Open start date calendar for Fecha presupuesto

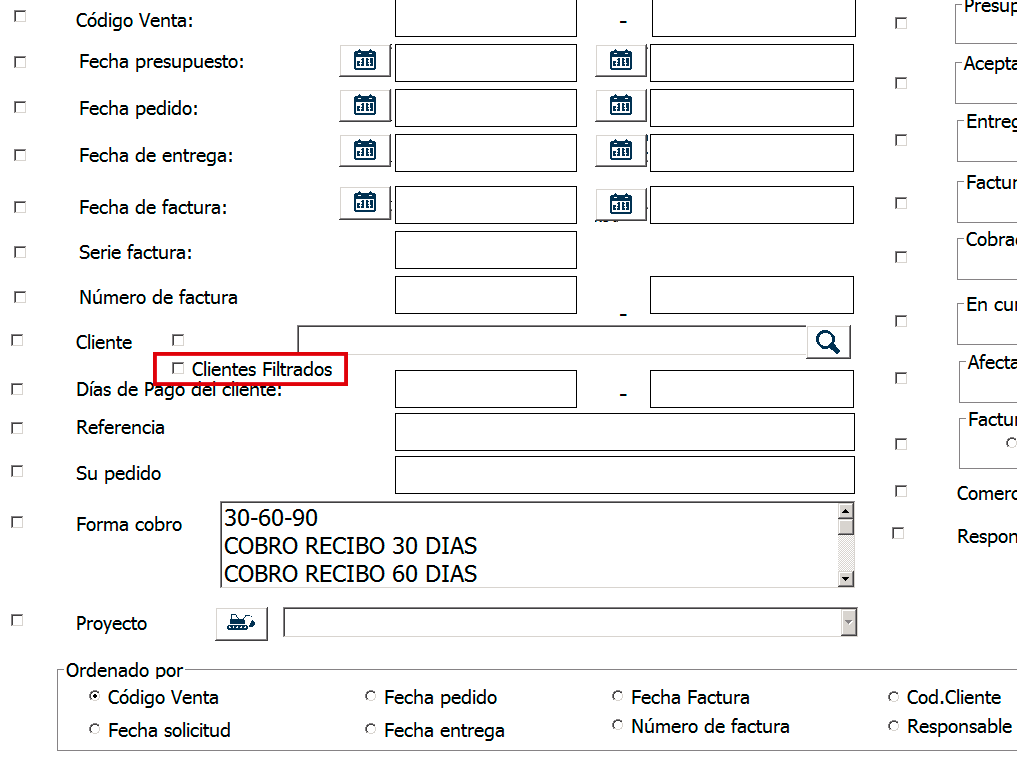[x=365, y=61]
